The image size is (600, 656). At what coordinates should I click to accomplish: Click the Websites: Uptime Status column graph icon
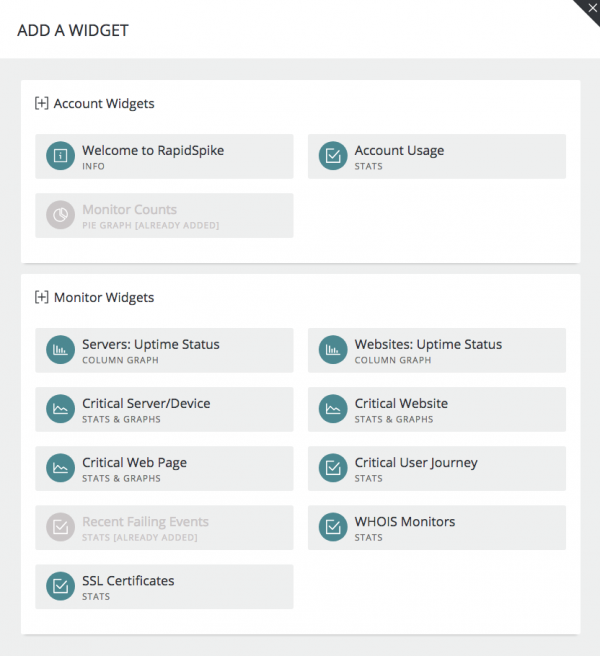(x=333, y=350)
